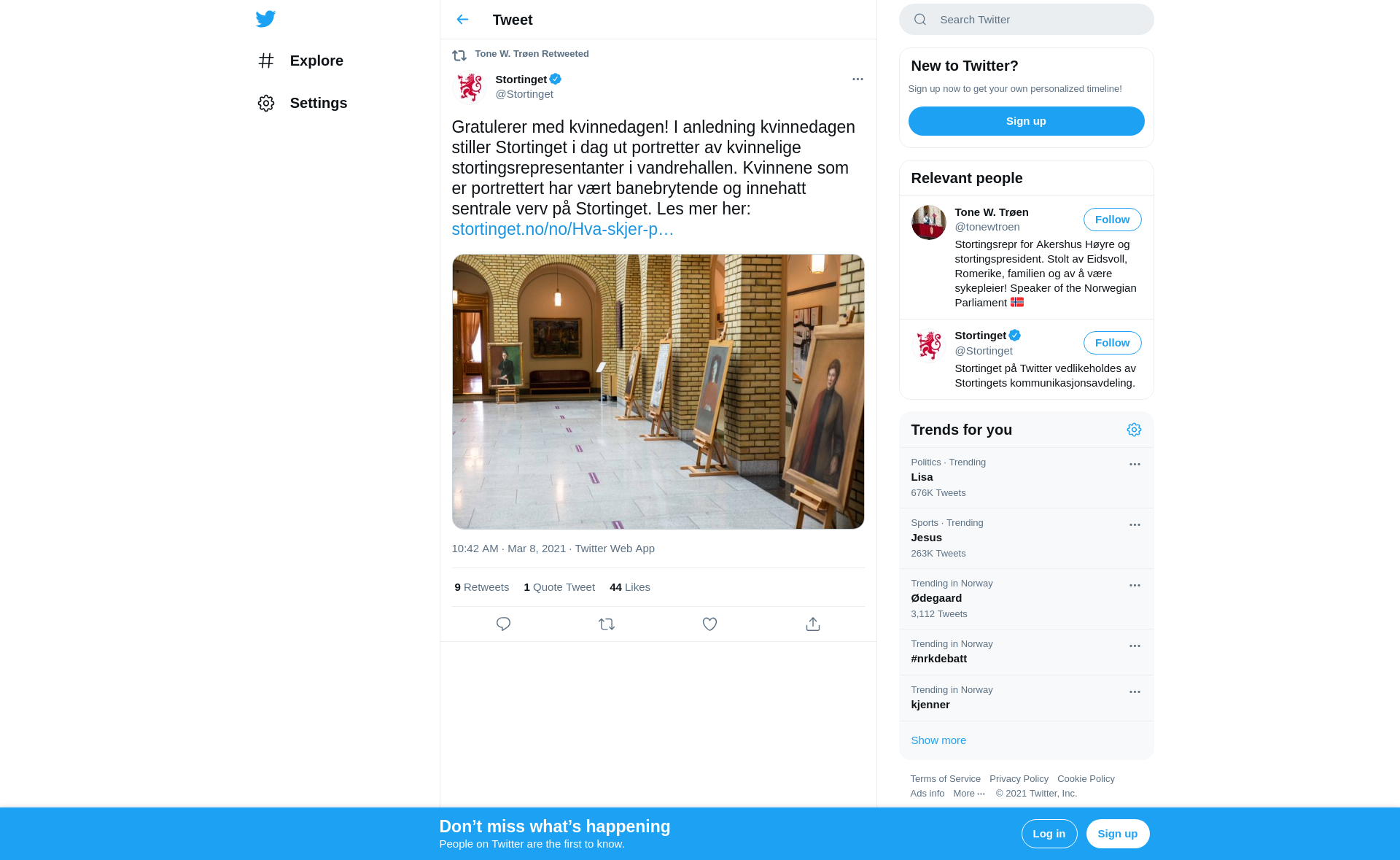Open Tone W. Trøen profile name
The width and height of the screenshot is (1400, 860).
992,212
